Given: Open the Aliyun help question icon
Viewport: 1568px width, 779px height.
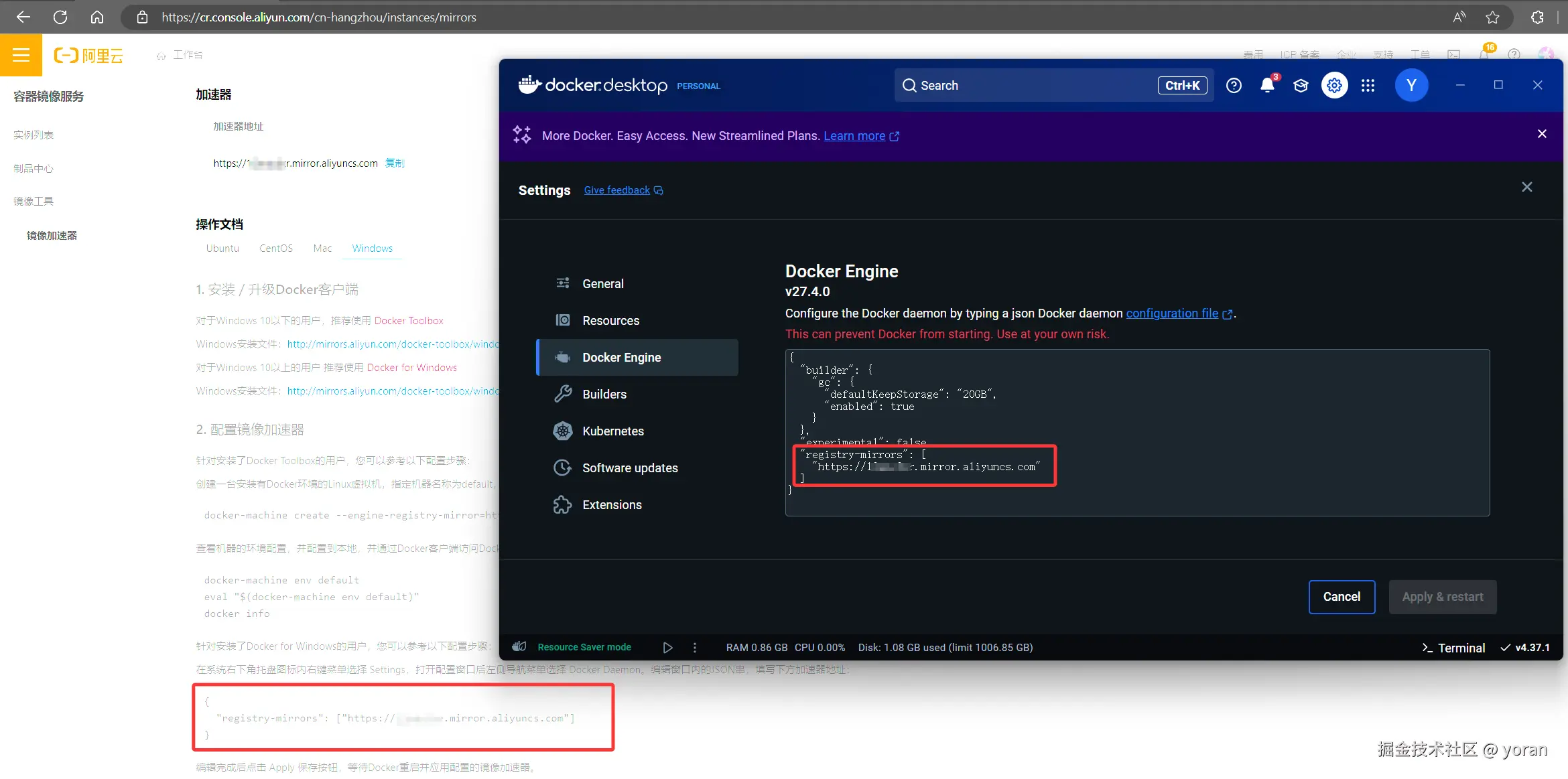Looking at the screenshot, I should tap(1514, 55).
